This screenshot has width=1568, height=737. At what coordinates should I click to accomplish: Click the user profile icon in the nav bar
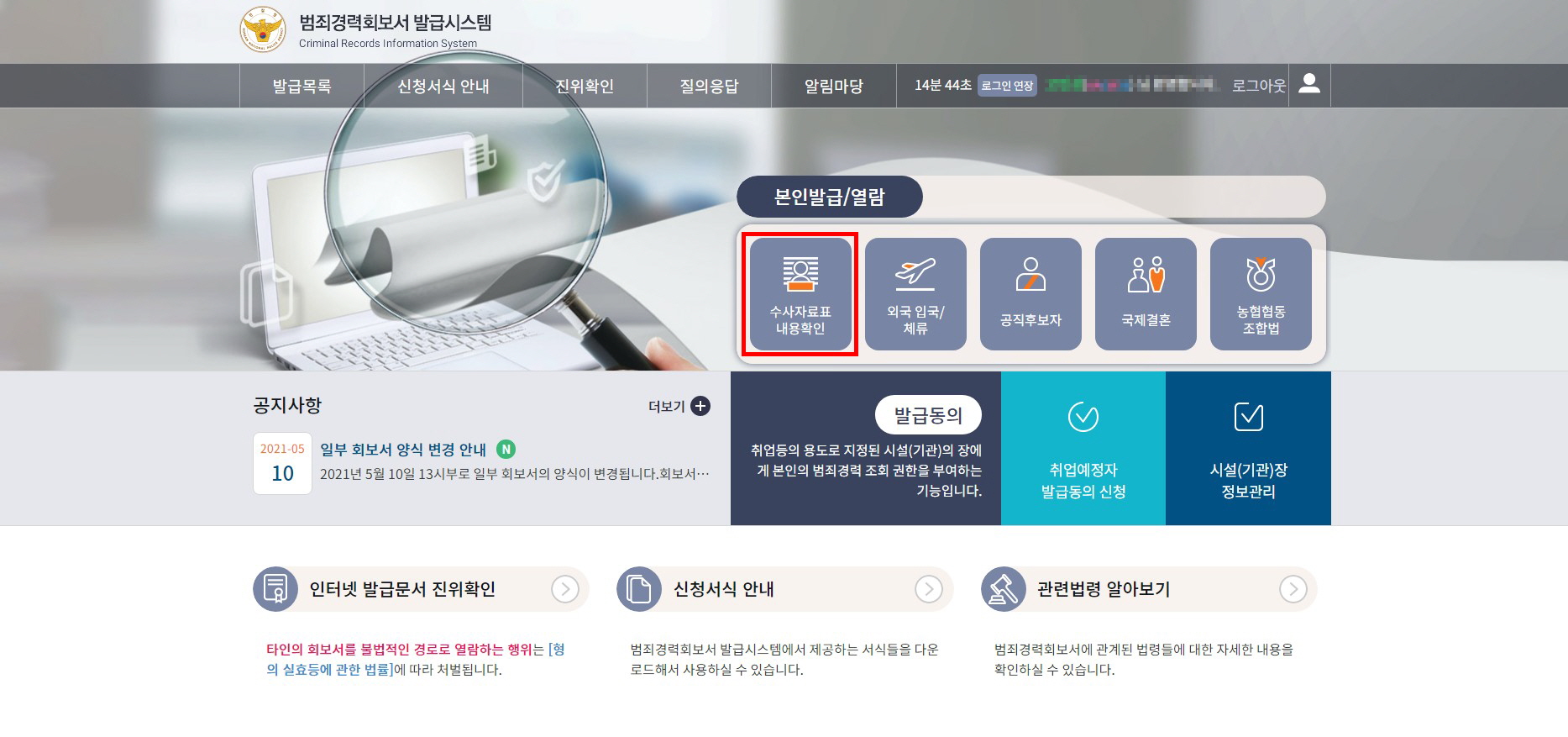click(1309, 85)
